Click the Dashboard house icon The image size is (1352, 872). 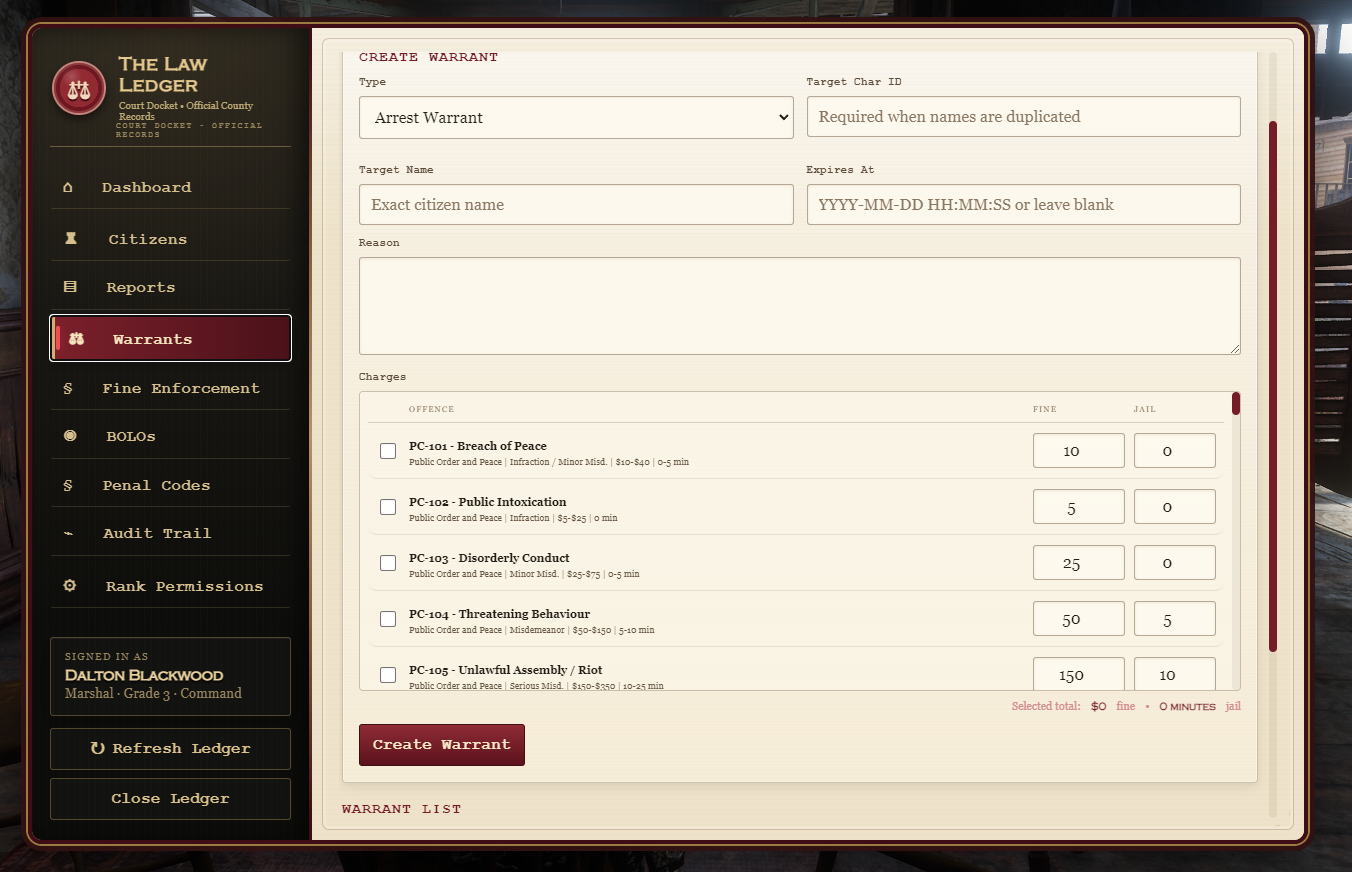[68, 187]
